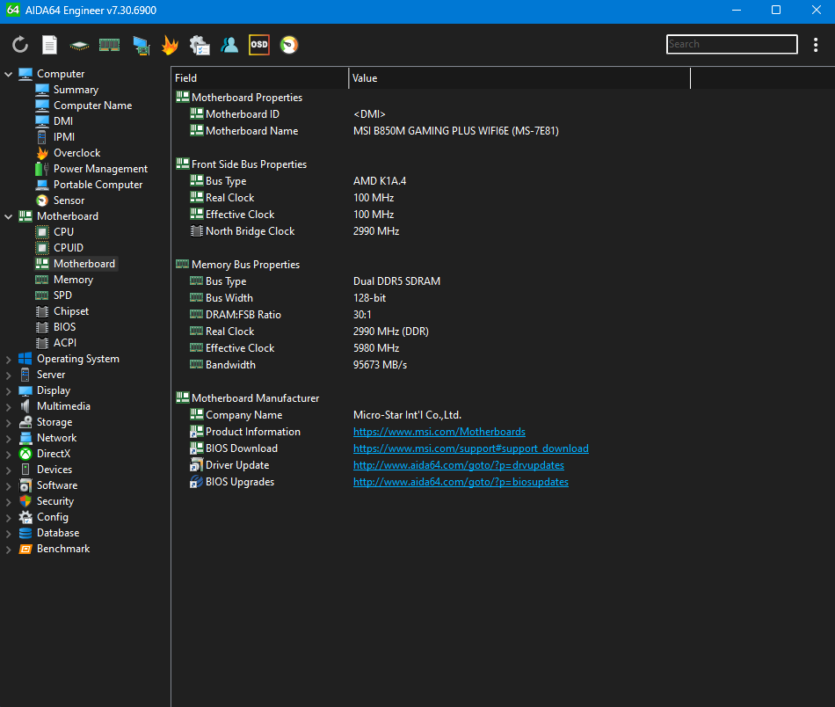
Task: Open the drvupdates driver update link
Action: 459,465
